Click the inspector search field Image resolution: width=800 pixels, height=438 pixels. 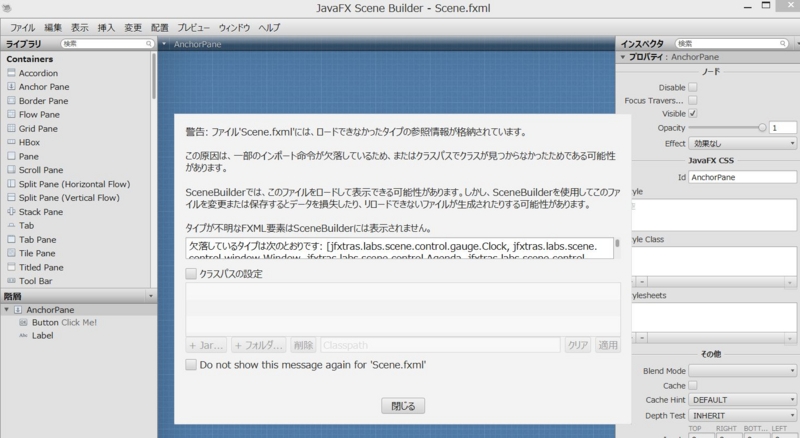coord(731,44)
